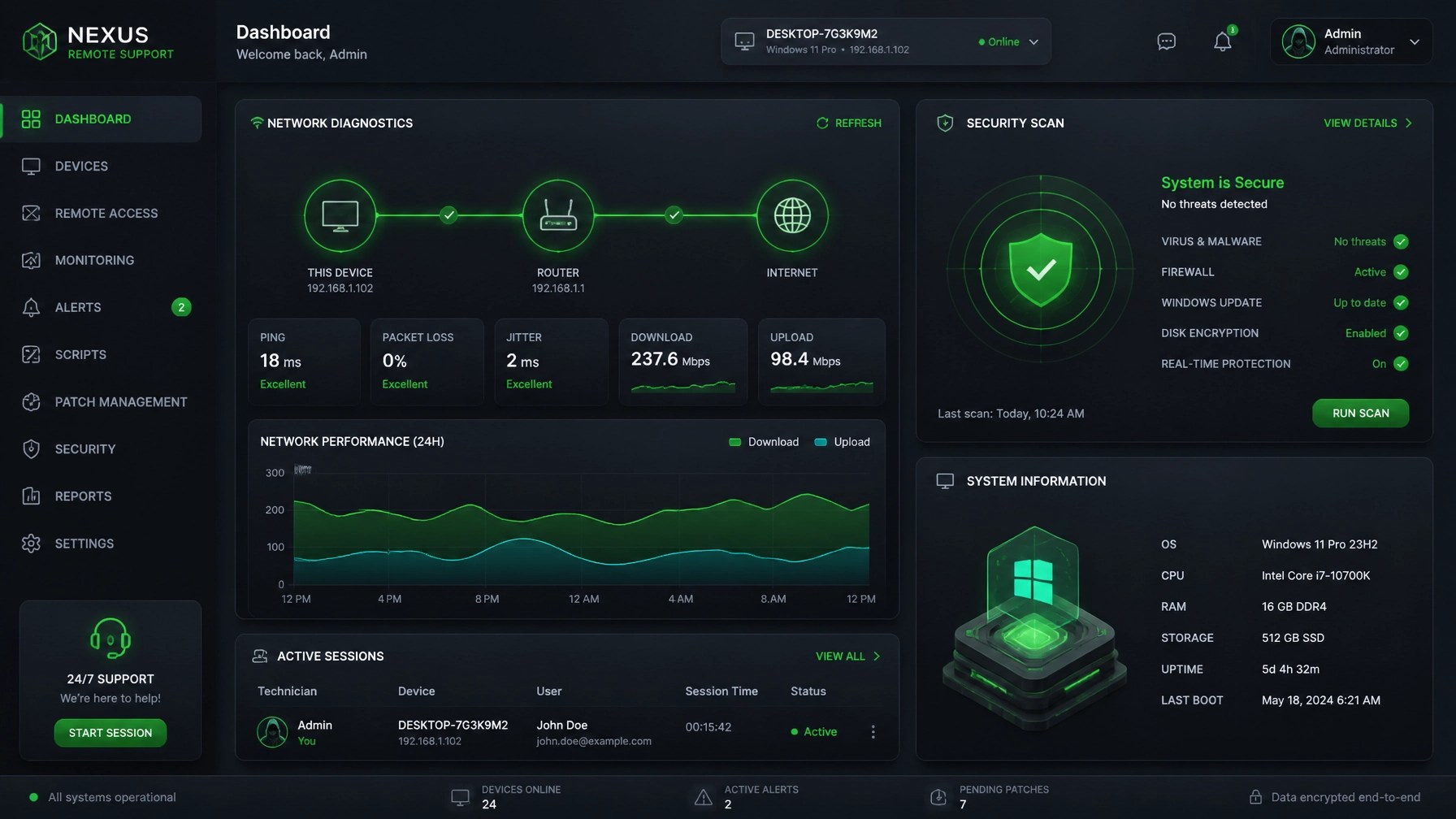The width and height of the screenshot is (1456, 819).
Task: Open the notifications bell icon
Action: (x=1222, y=41)
